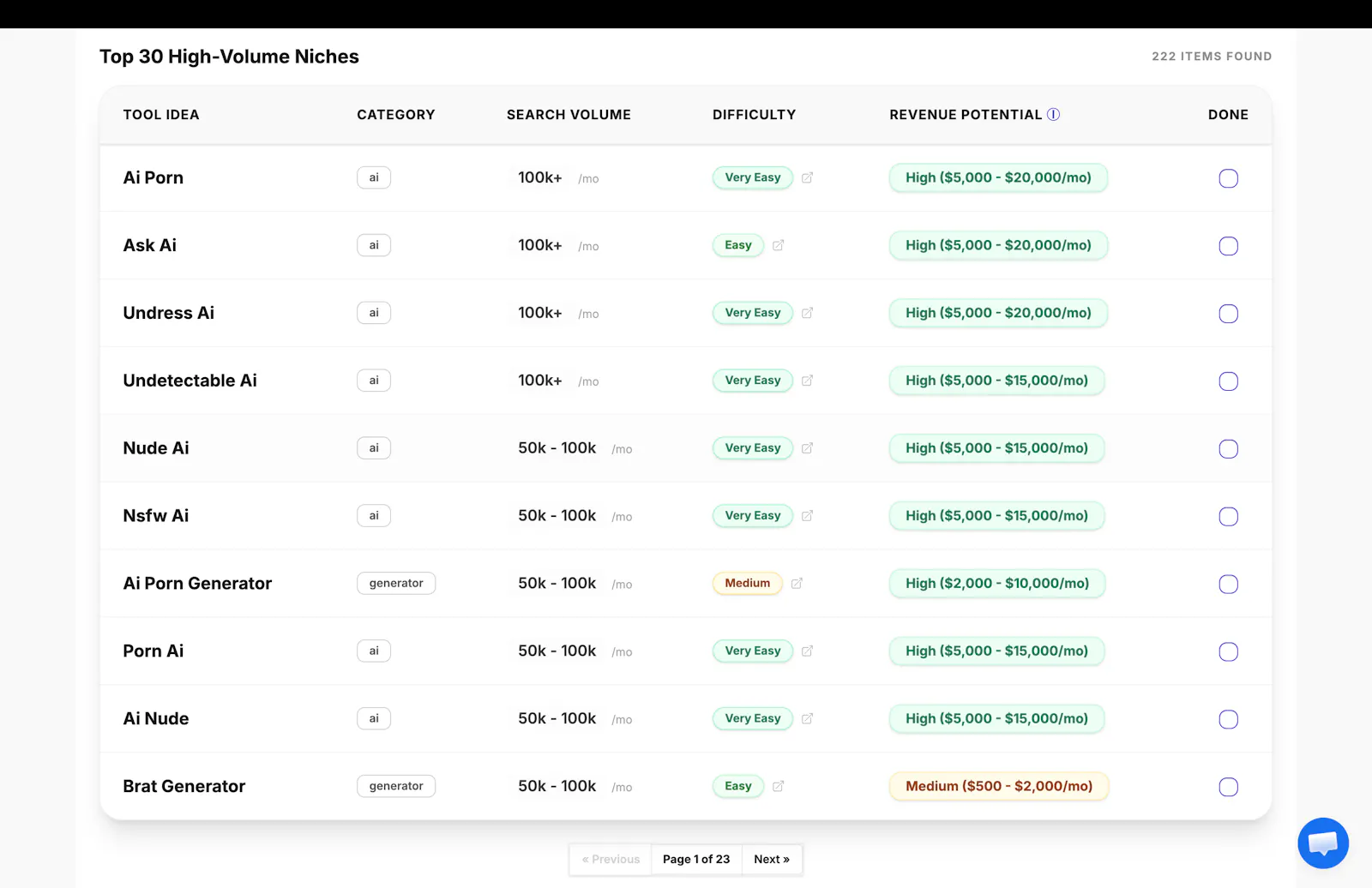Click the High ($2,000 - $10,000/mo) revenue badge
The width and height of the screenshot is (1372, 888).
(997, 583)
